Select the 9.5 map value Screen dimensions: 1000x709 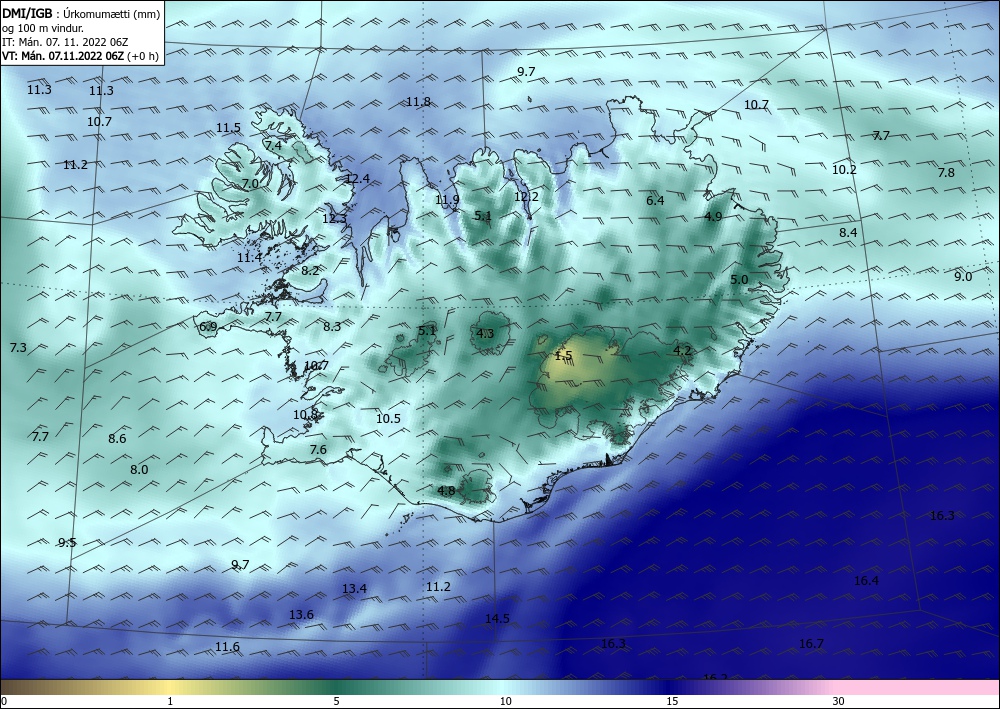click(67, 543)
